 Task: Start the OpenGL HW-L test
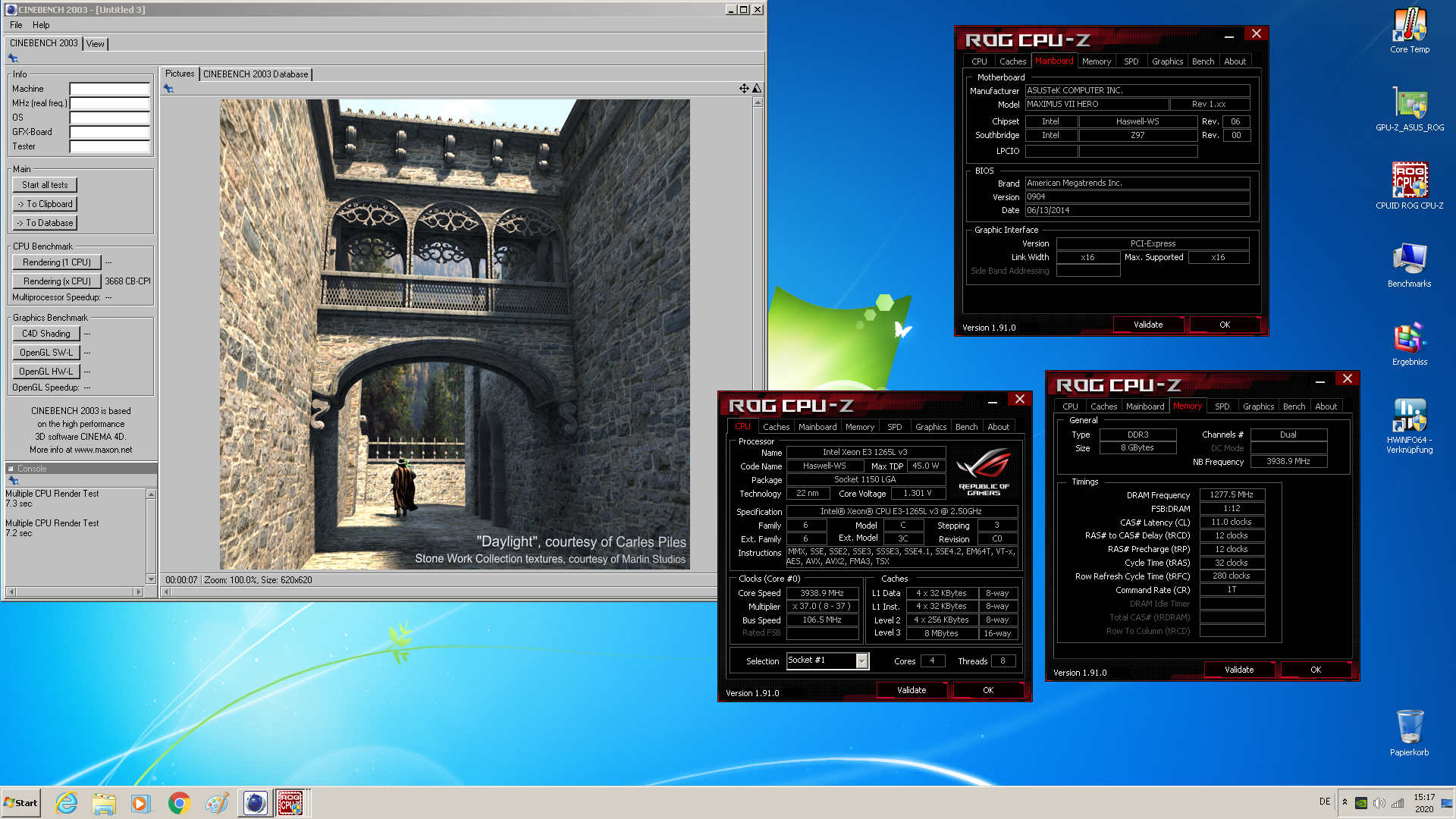[45, 372]
